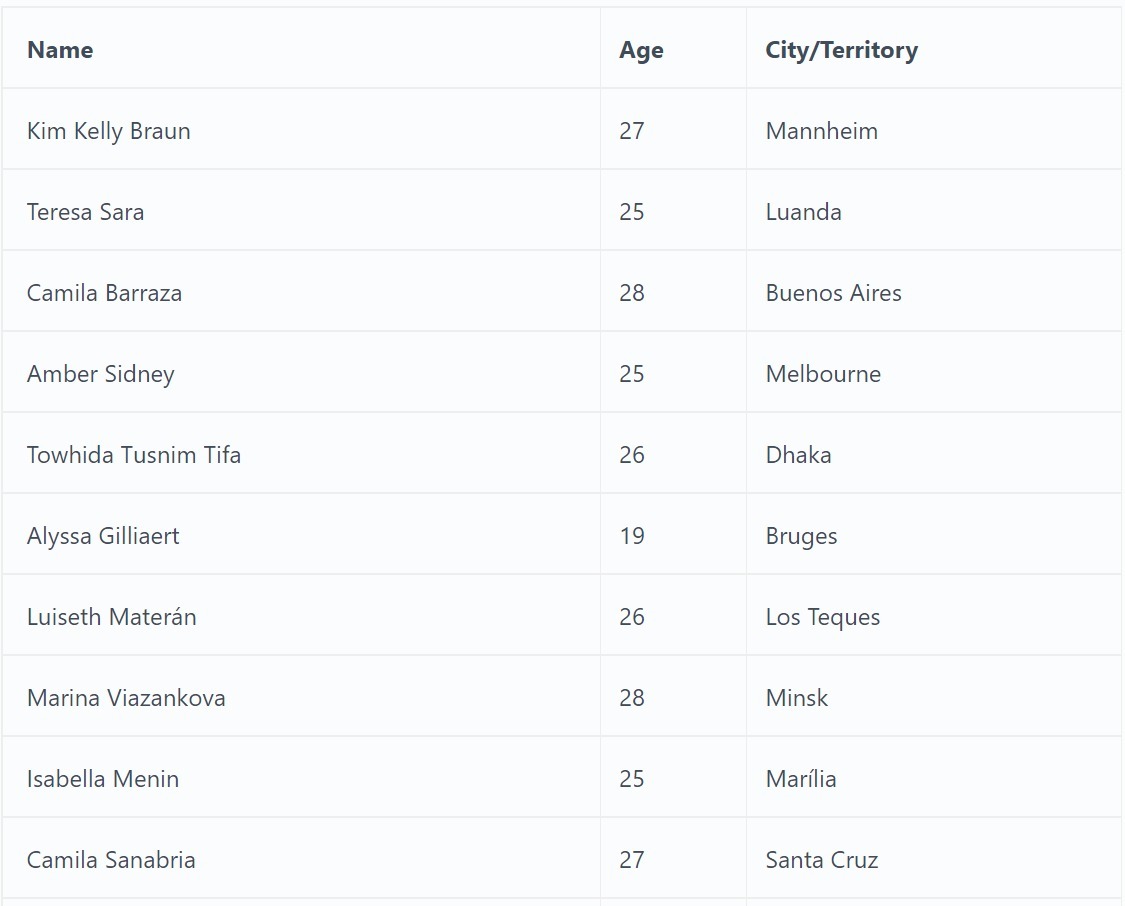Select the Luiseth Materán name cell
This screenshot has width=1125, height=906.
(x=111, y=617)
